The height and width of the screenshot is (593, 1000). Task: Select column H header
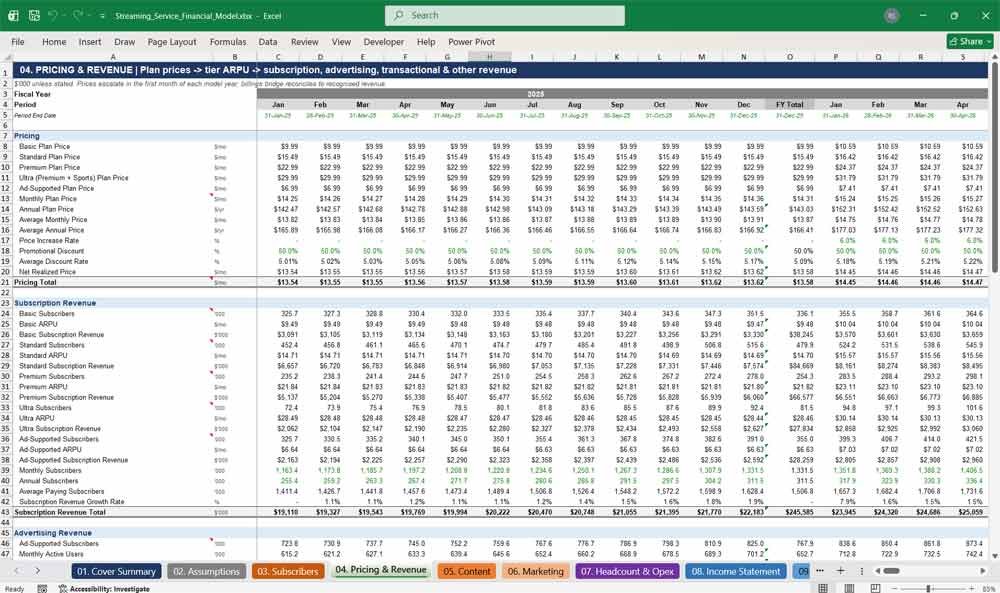pos(489,57)
